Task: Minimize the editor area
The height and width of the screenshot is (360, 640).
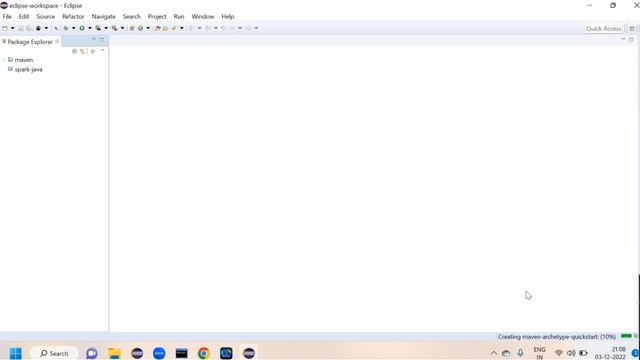Action: [x=623, y=39]
